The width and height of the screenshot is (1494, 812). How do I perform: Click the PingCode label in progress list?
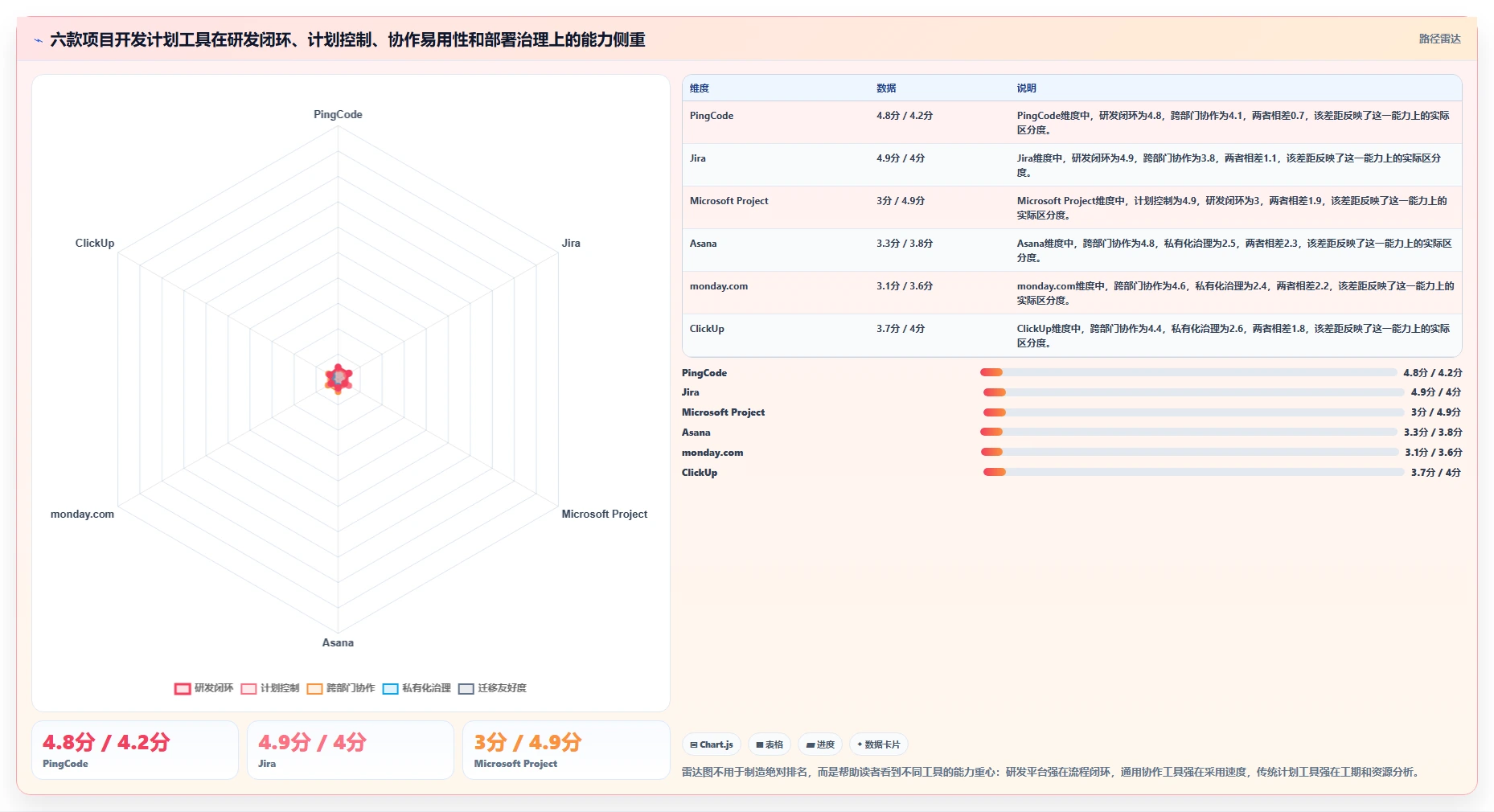704,373
